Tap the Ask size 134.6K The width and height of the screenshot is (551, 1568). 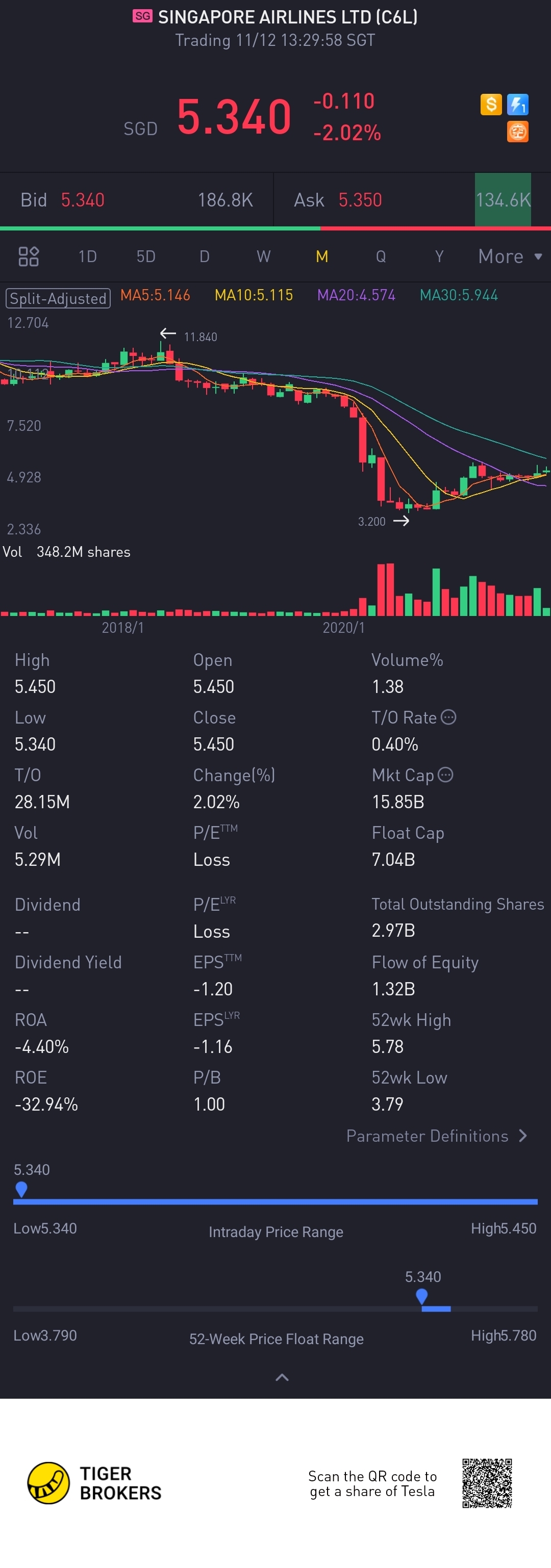point(503,200)
